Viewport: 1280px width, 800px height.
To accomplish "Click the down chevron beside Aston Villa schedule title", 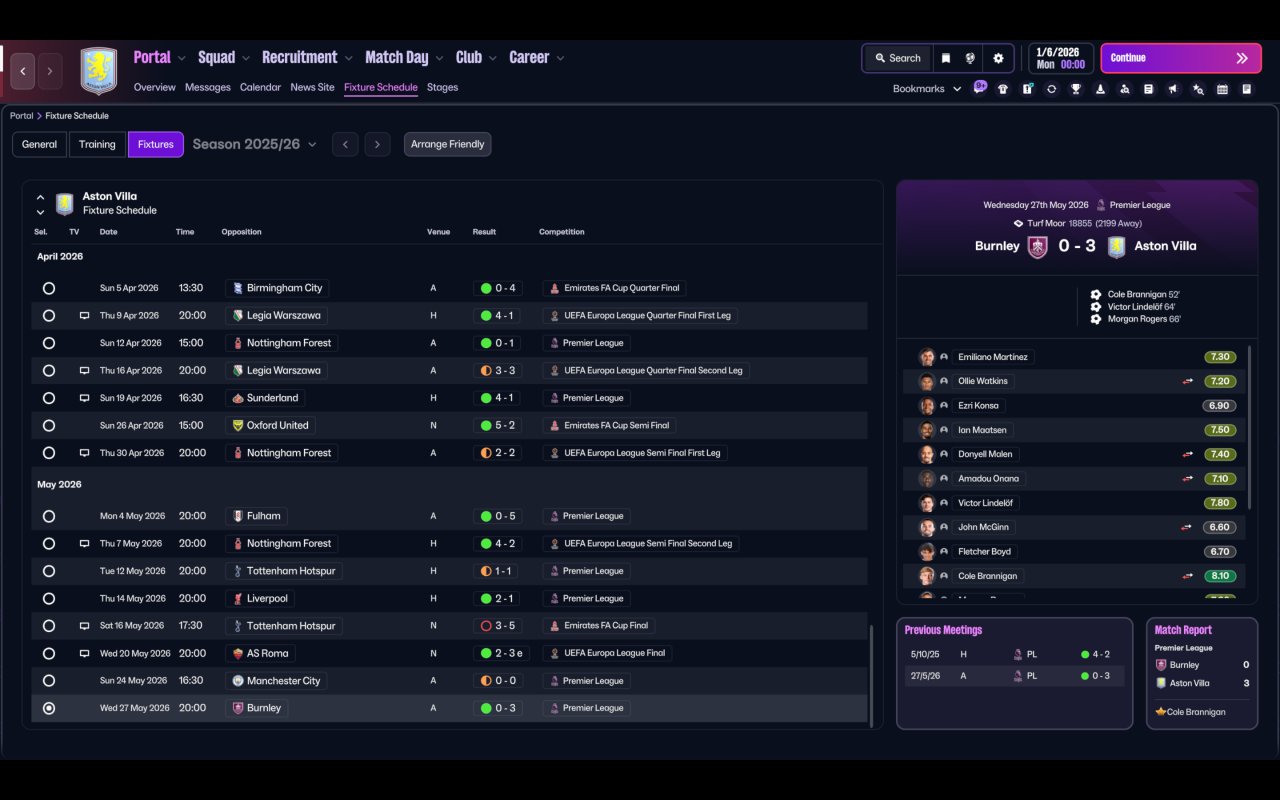I will (x=40, y=212).
